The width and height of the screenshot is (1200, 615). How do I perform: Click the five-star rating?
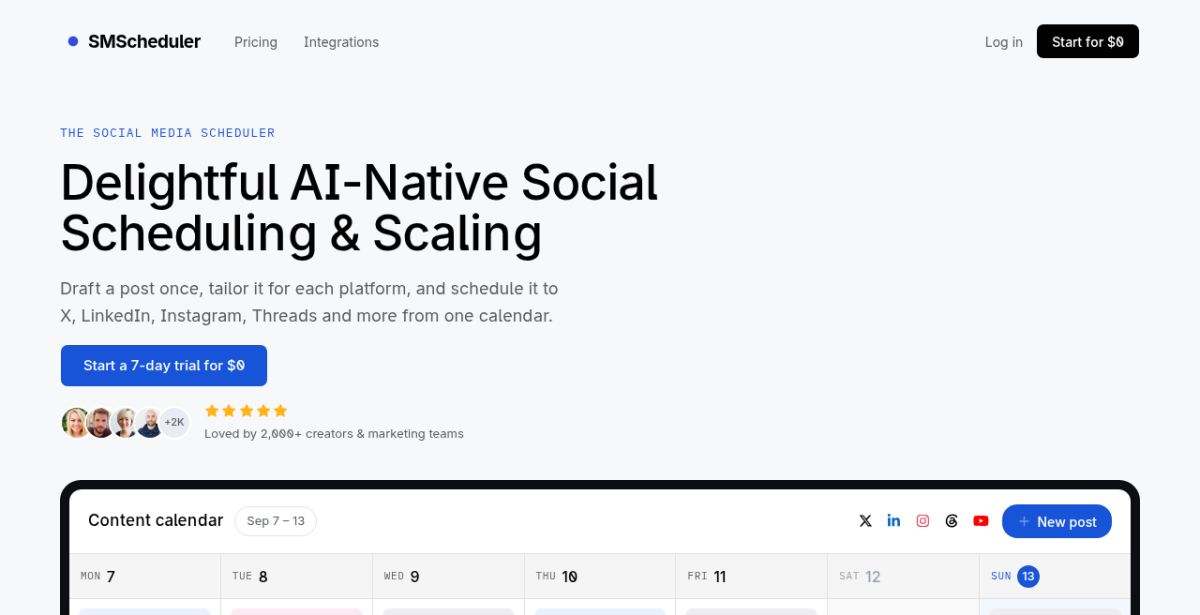[246, 410]
